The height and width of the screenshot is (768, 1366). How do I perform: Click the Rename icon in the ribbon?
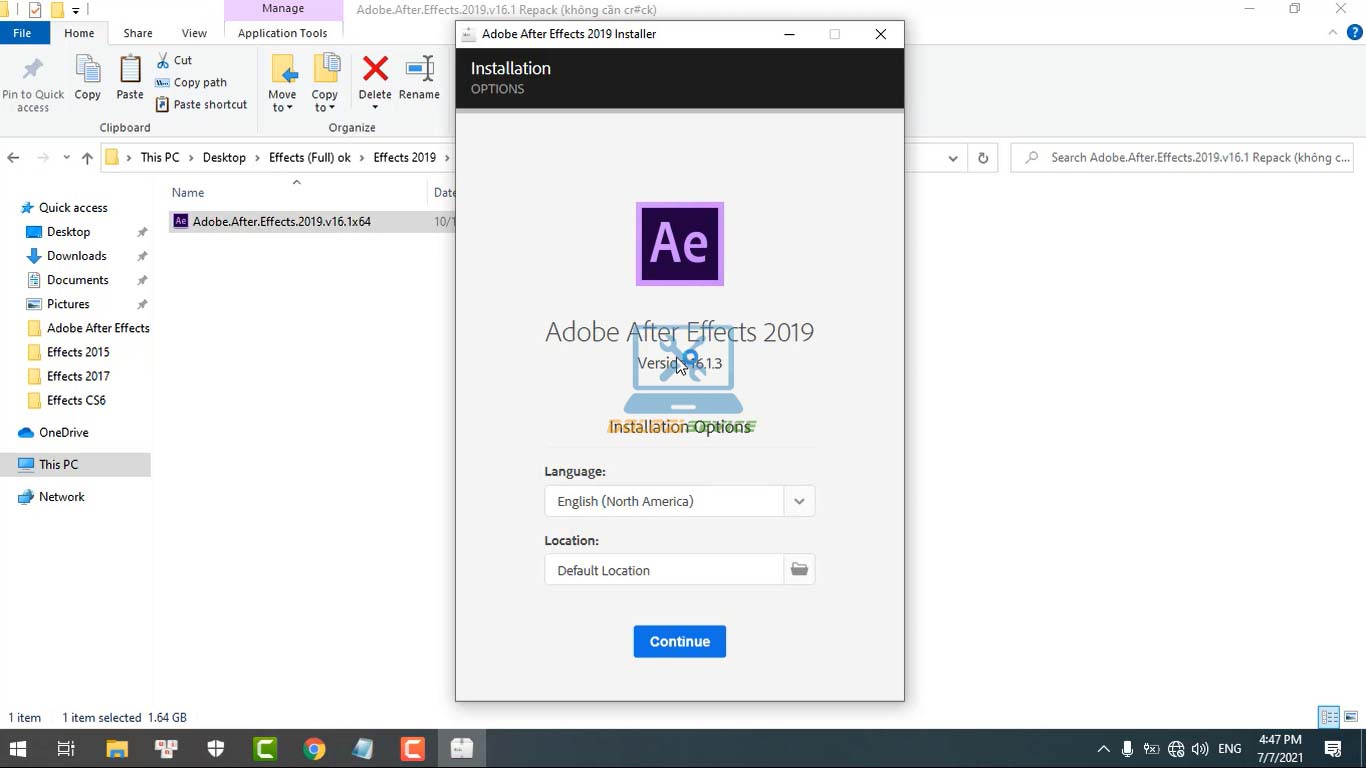click(419, 70)
